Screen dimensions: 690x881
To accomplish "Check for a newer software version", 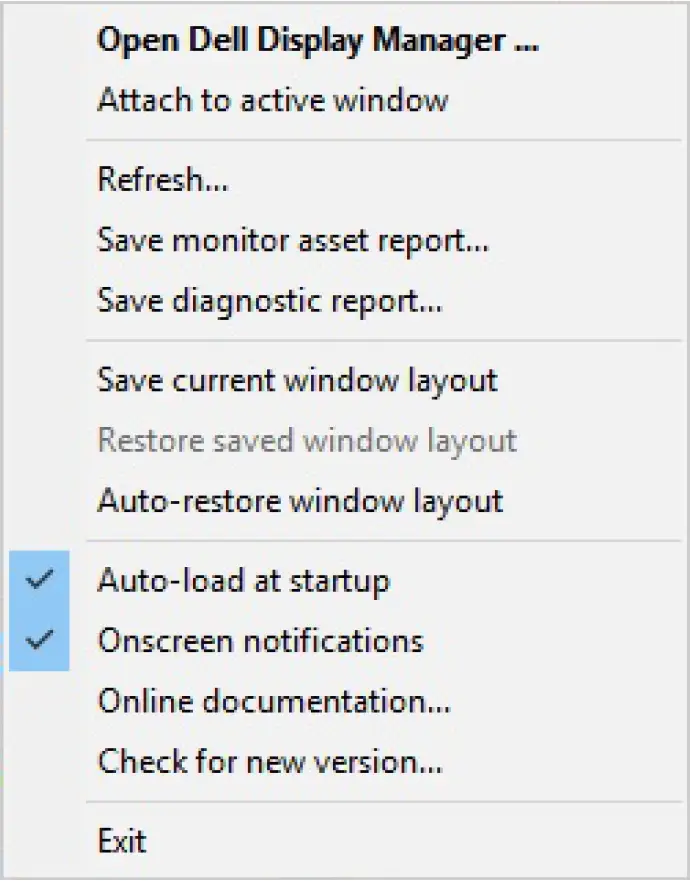I will (x=270, y=762).
